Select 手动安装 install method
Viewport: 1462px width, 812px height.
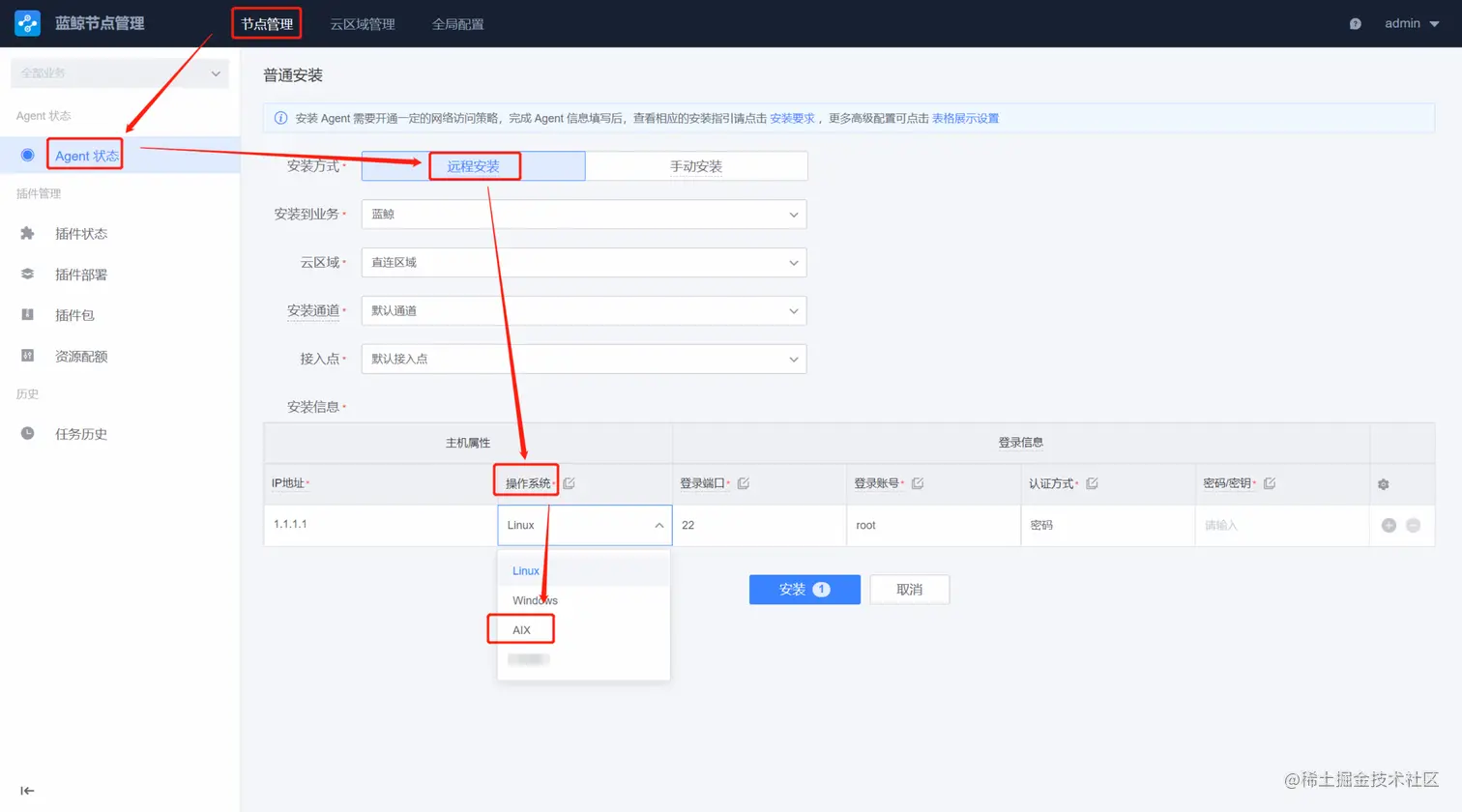[696, 166]
